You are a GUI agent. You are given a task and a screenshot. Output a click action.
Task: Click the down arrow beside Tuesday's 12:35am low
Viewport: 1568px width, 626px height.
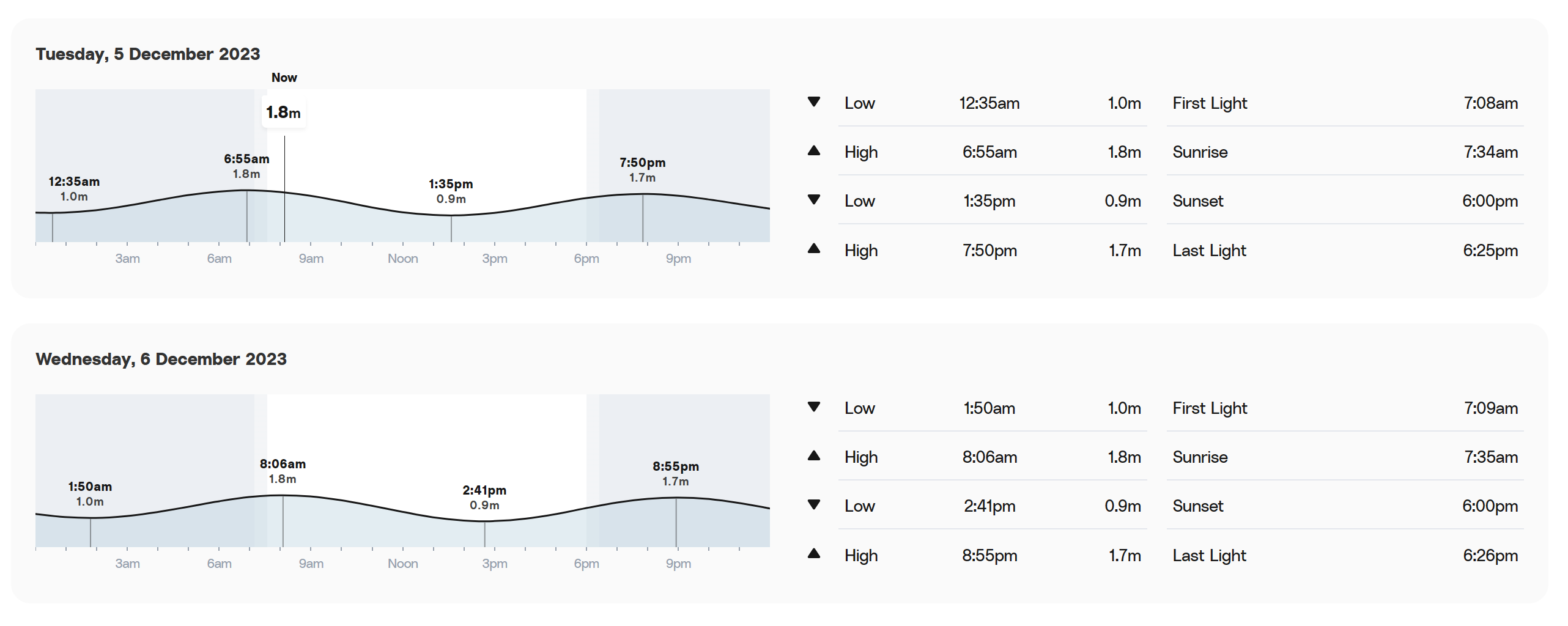point(813,102)
